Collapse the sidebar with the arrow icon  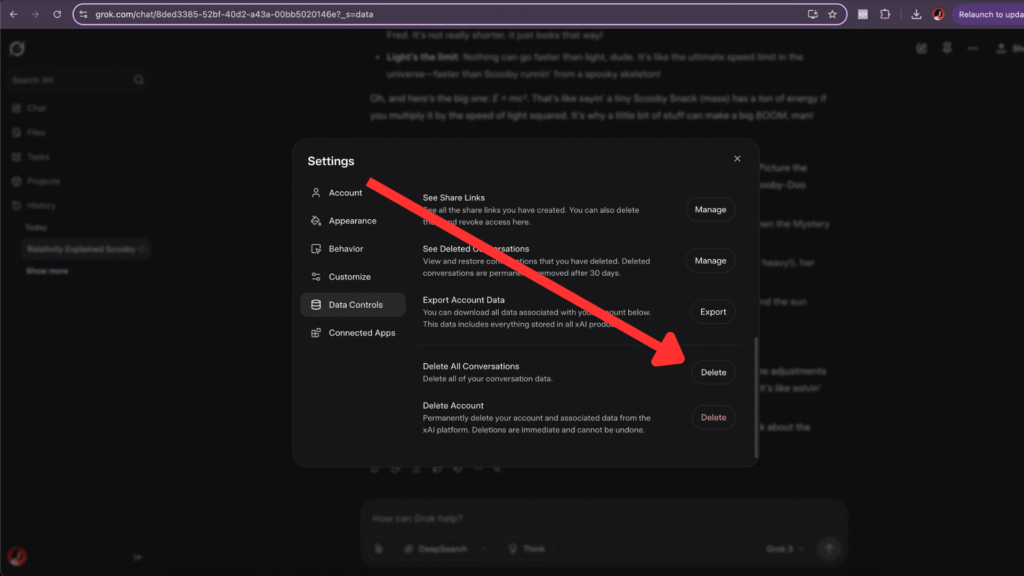point(138,557)
